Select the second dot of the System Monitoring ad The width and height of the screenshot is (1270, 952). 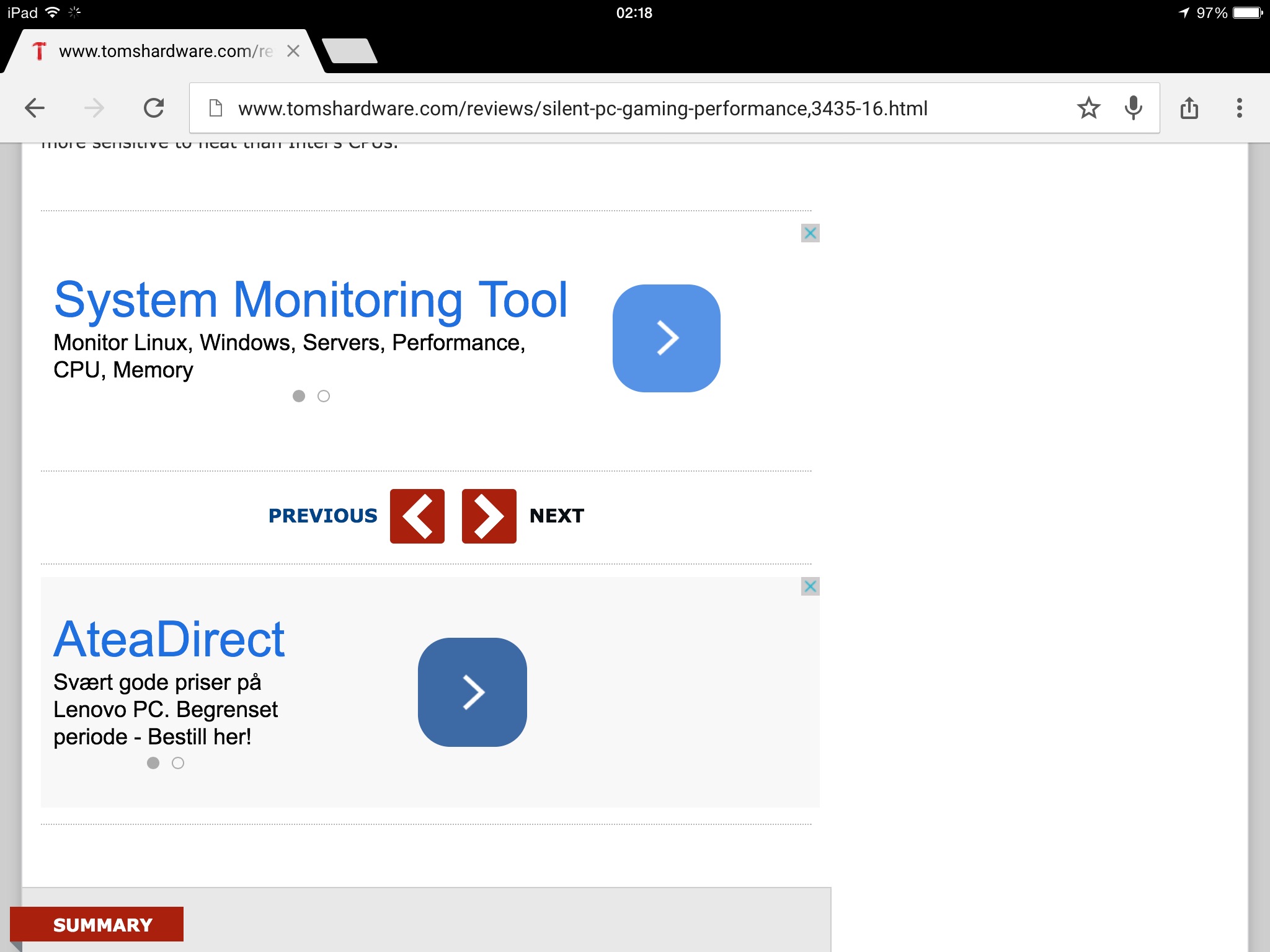pos(324,396)
